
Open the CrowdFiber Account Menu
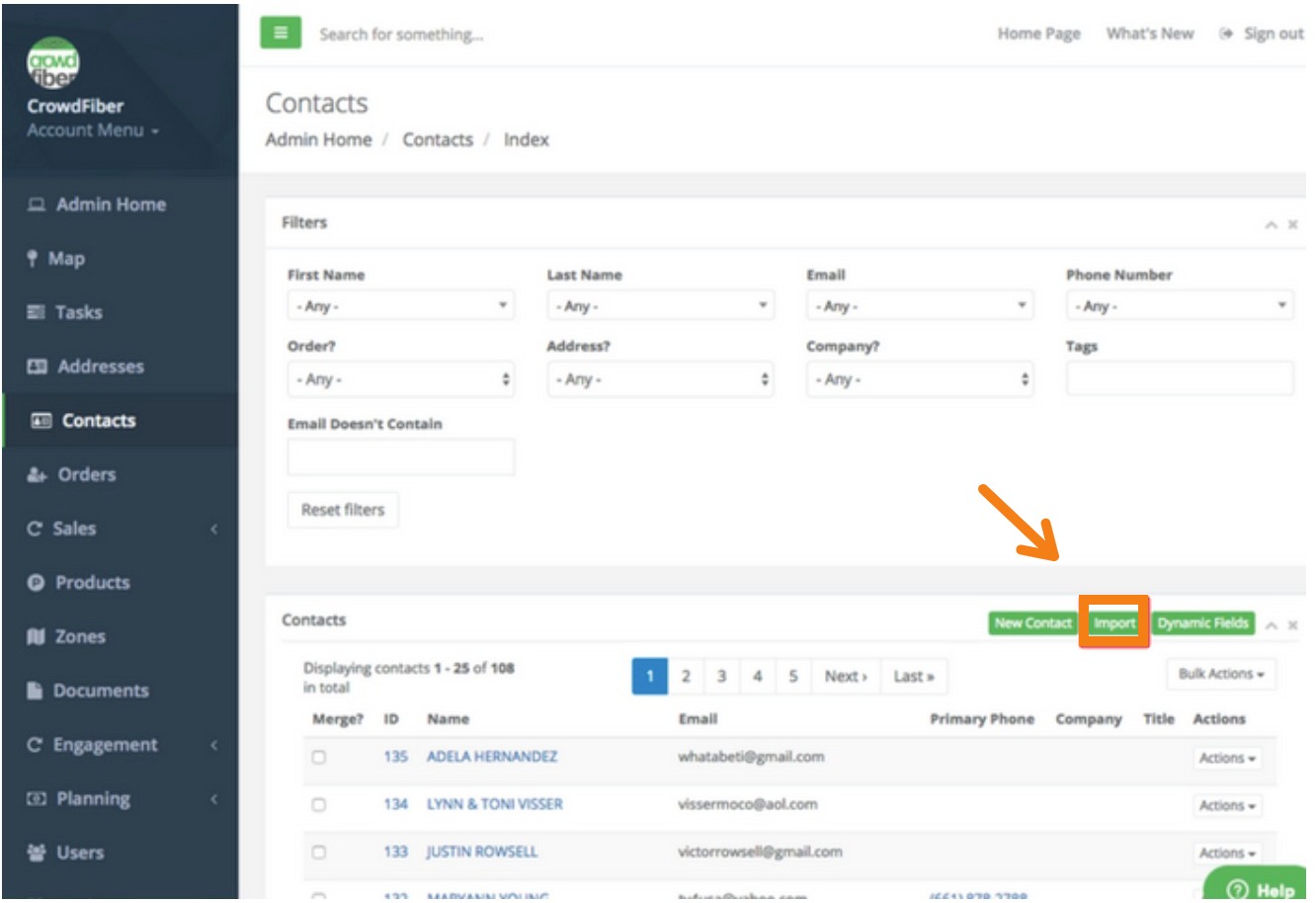coord(92,130)
